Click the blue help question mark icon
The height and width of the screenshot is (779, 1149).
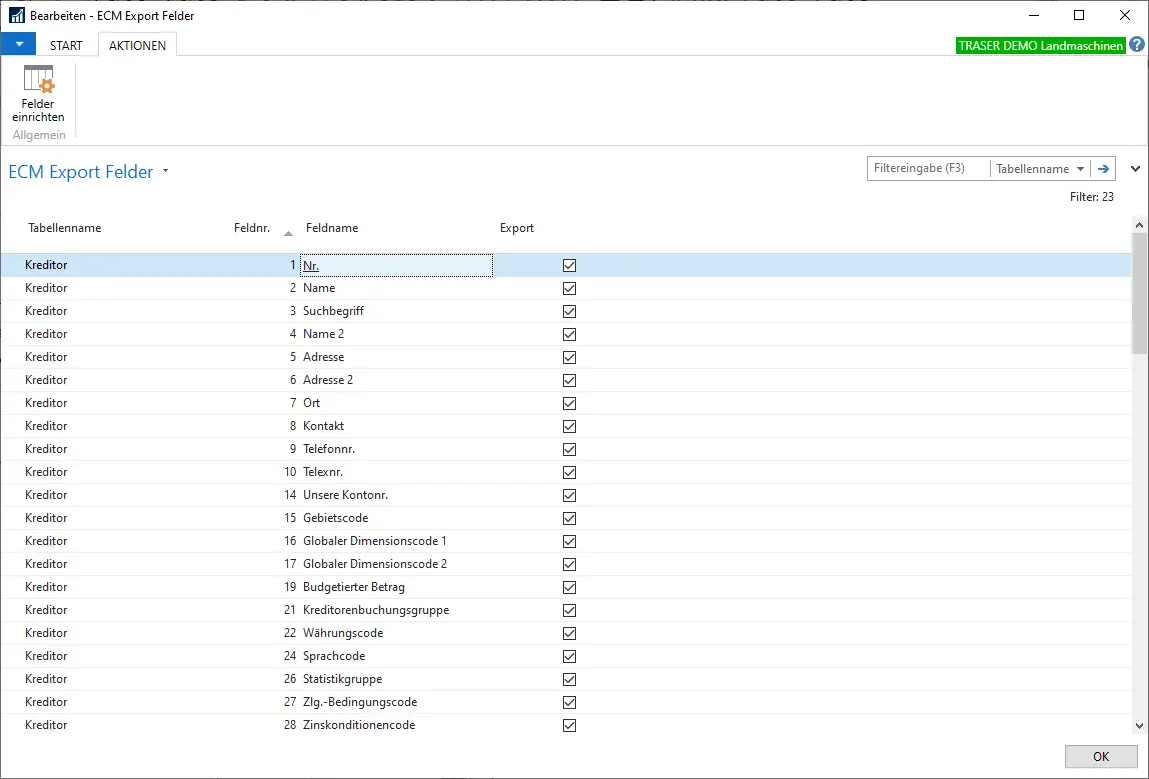tap(1137, 45)
